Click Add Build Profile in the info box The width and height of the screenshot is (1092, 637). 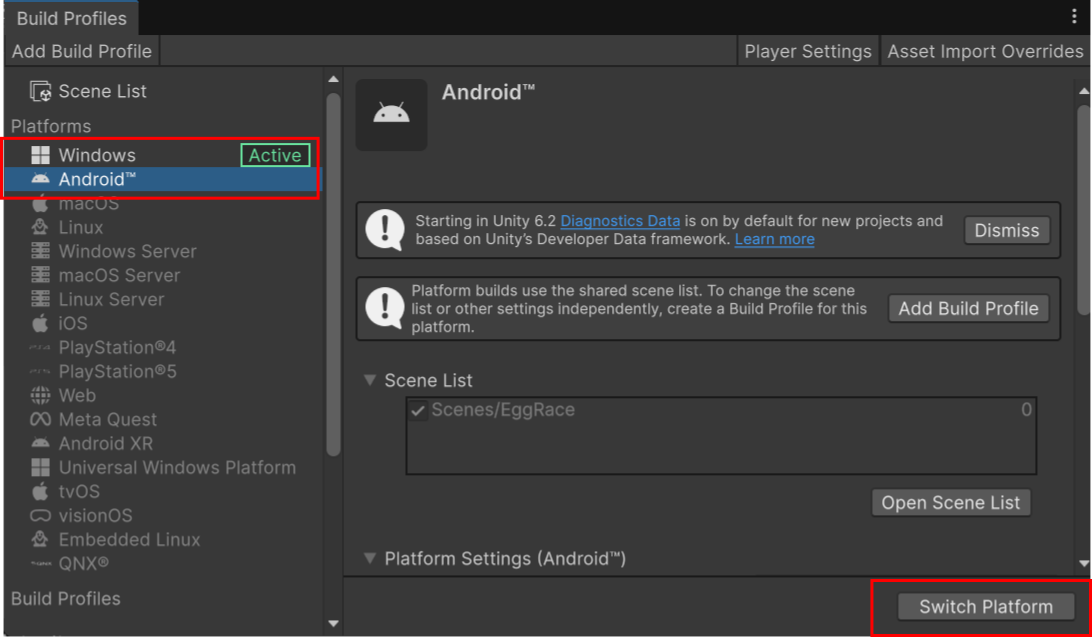point(968,308)
